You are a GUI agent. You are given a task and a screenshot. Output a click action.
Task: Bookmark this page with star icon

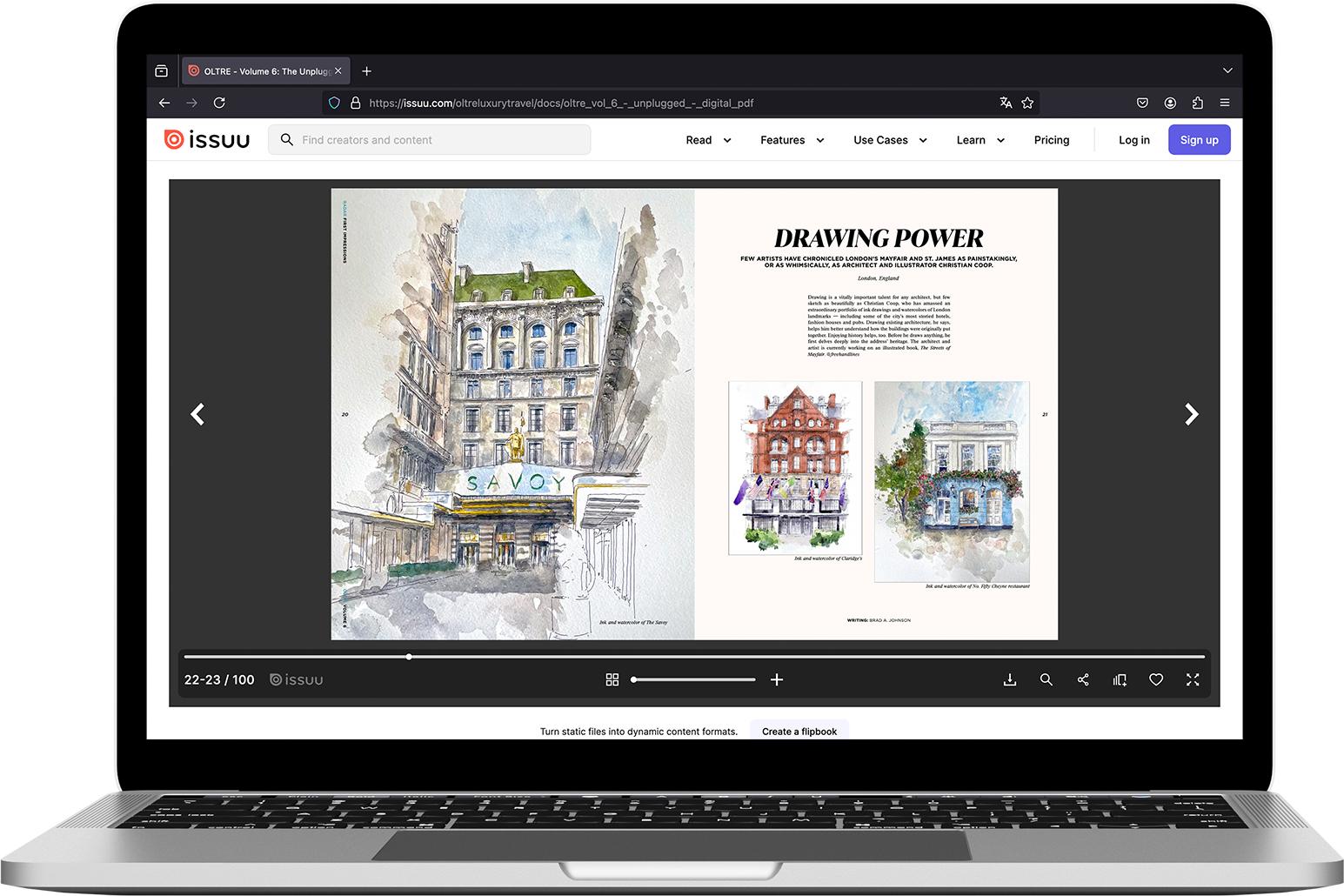[x=1027, y=103]
